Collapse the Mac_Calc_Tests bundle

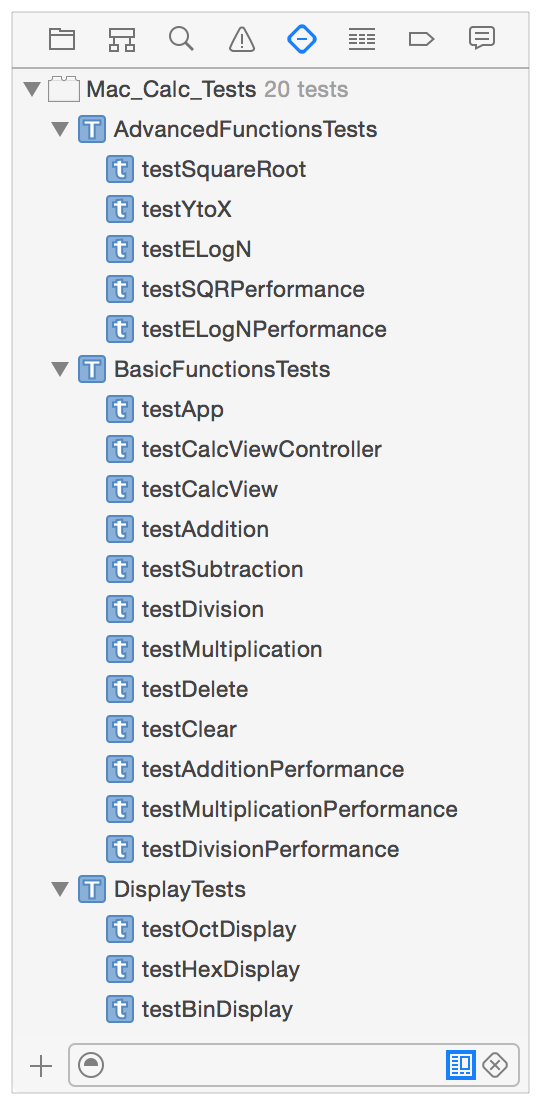click(32, 89)
